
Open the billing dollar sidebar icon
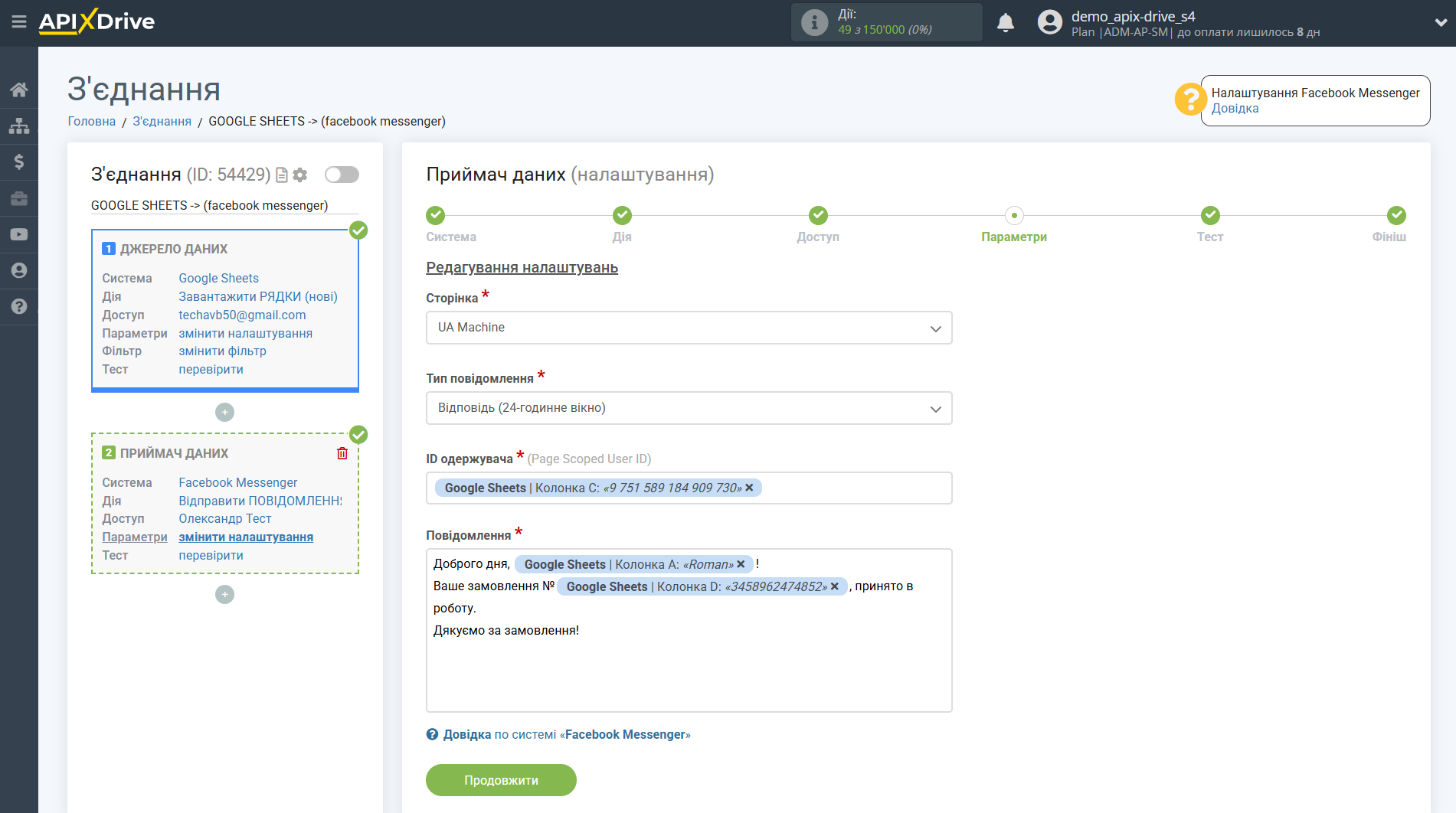(x=19, y=162)
